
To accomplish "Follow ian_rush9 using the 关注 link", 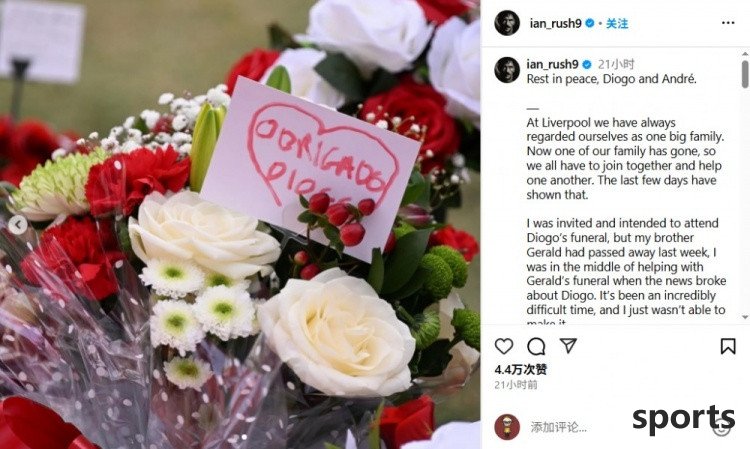I will click(617, 23).
